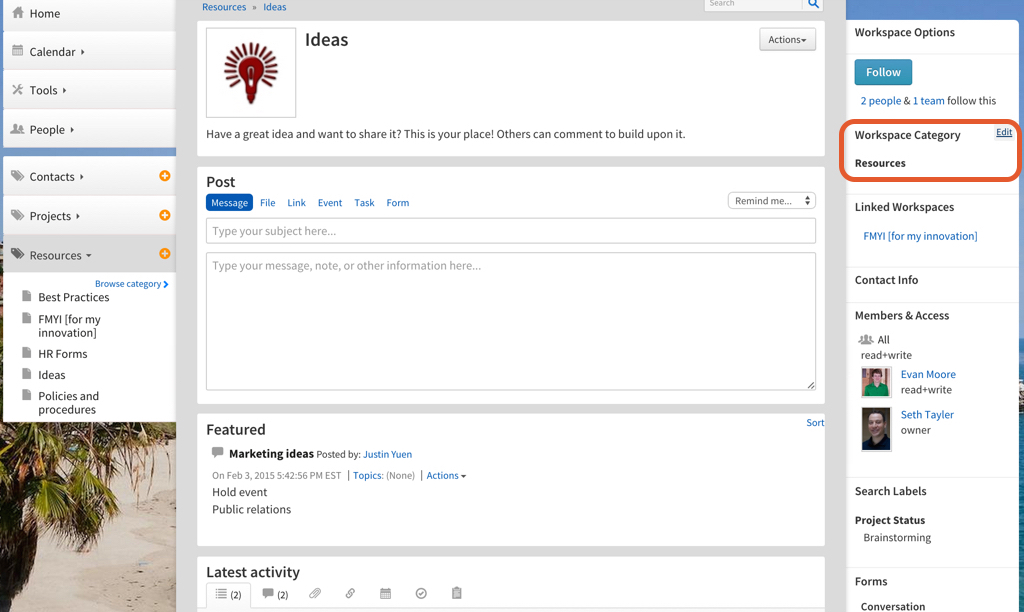The height and width of the screenshot is (612, 1024).
Task: Open Evan Moore's profile link
Action: click(x=928, y=374)
